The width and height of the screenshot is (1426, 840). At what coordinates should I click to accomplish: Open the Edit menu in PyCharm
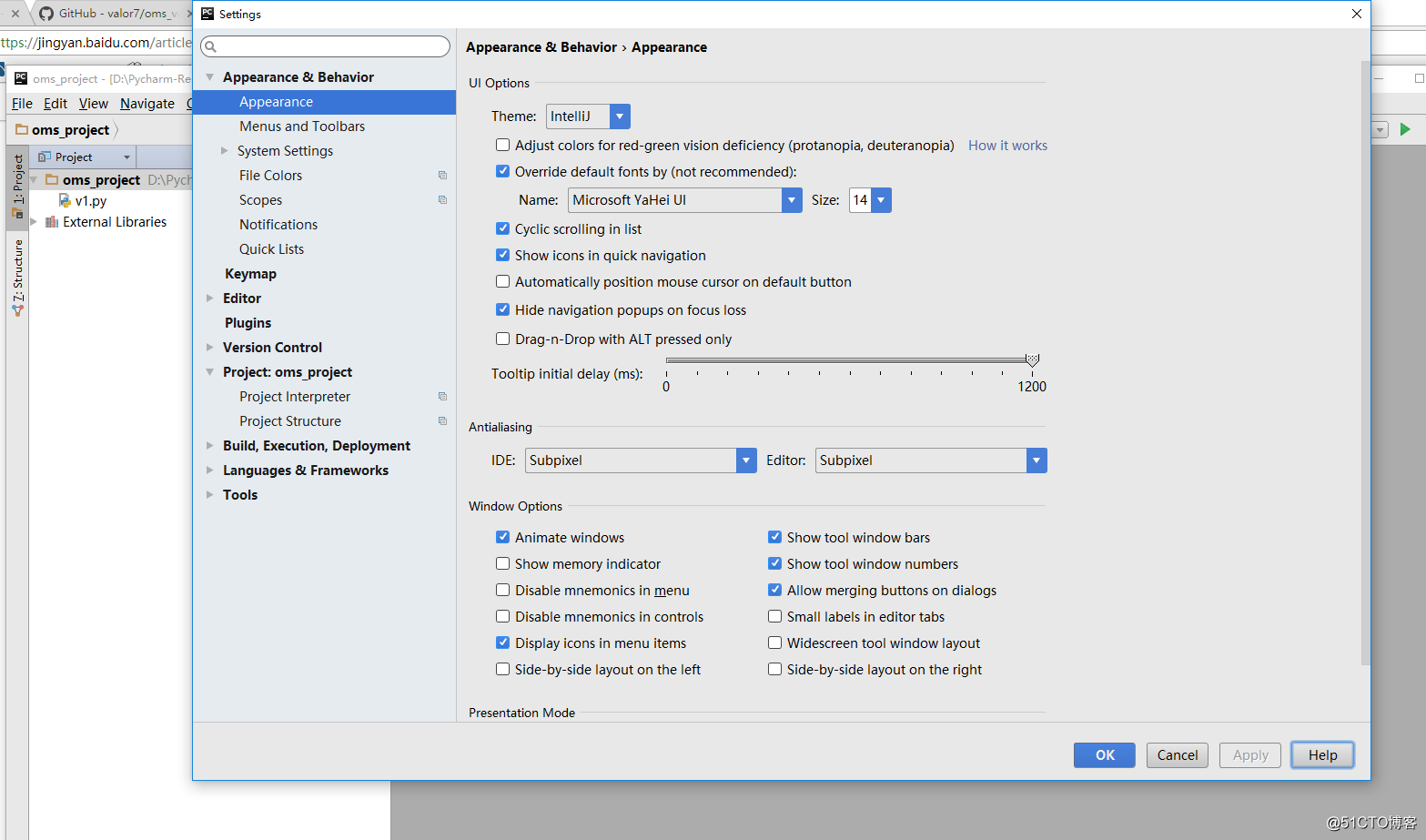56,104
